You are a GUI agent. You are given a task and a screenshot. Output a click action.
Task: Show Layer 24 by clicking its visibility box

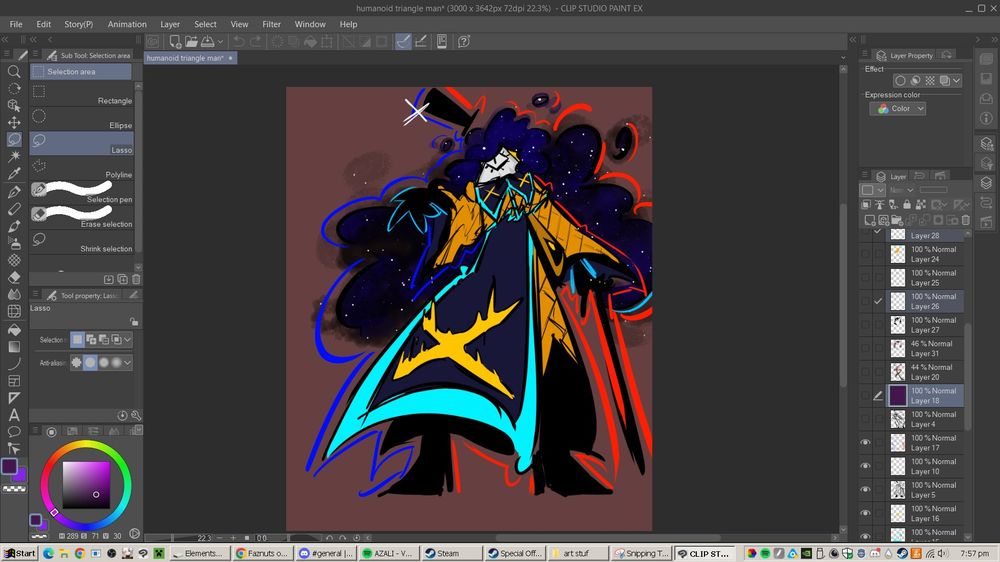point(865,254)
